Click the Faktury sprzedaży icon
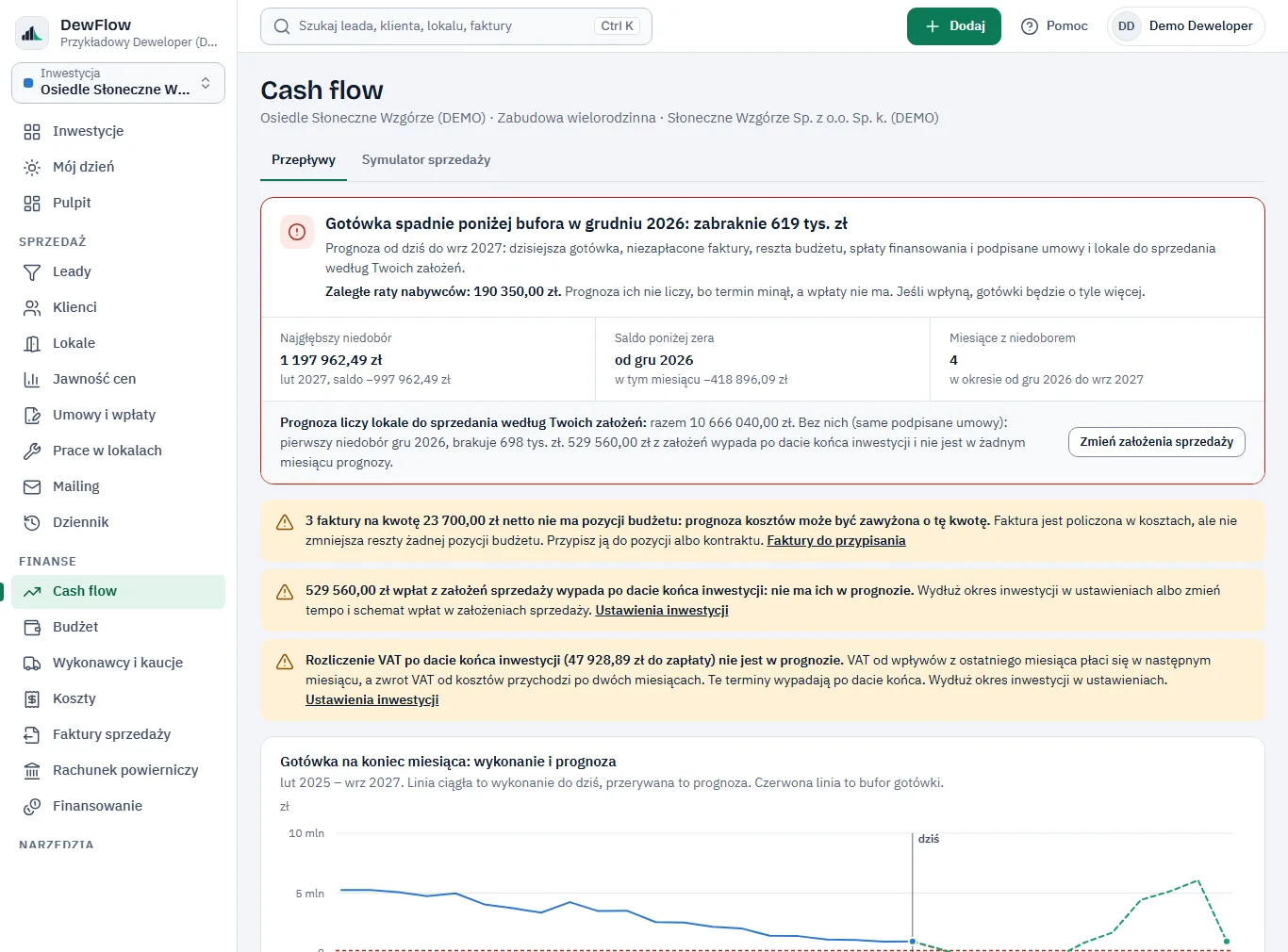The image size is (1288, 952). pyautogui.click(x=32, y=734)
